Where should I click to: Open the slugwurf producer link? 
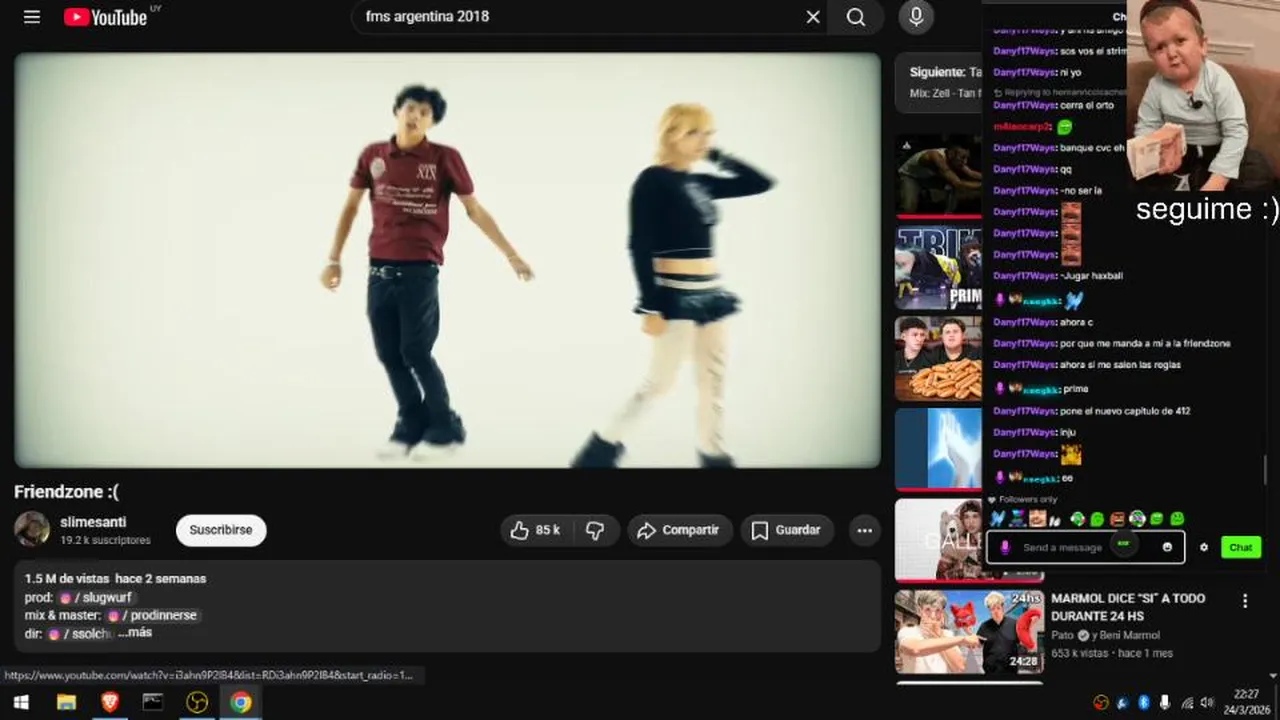tap(96, 597)
